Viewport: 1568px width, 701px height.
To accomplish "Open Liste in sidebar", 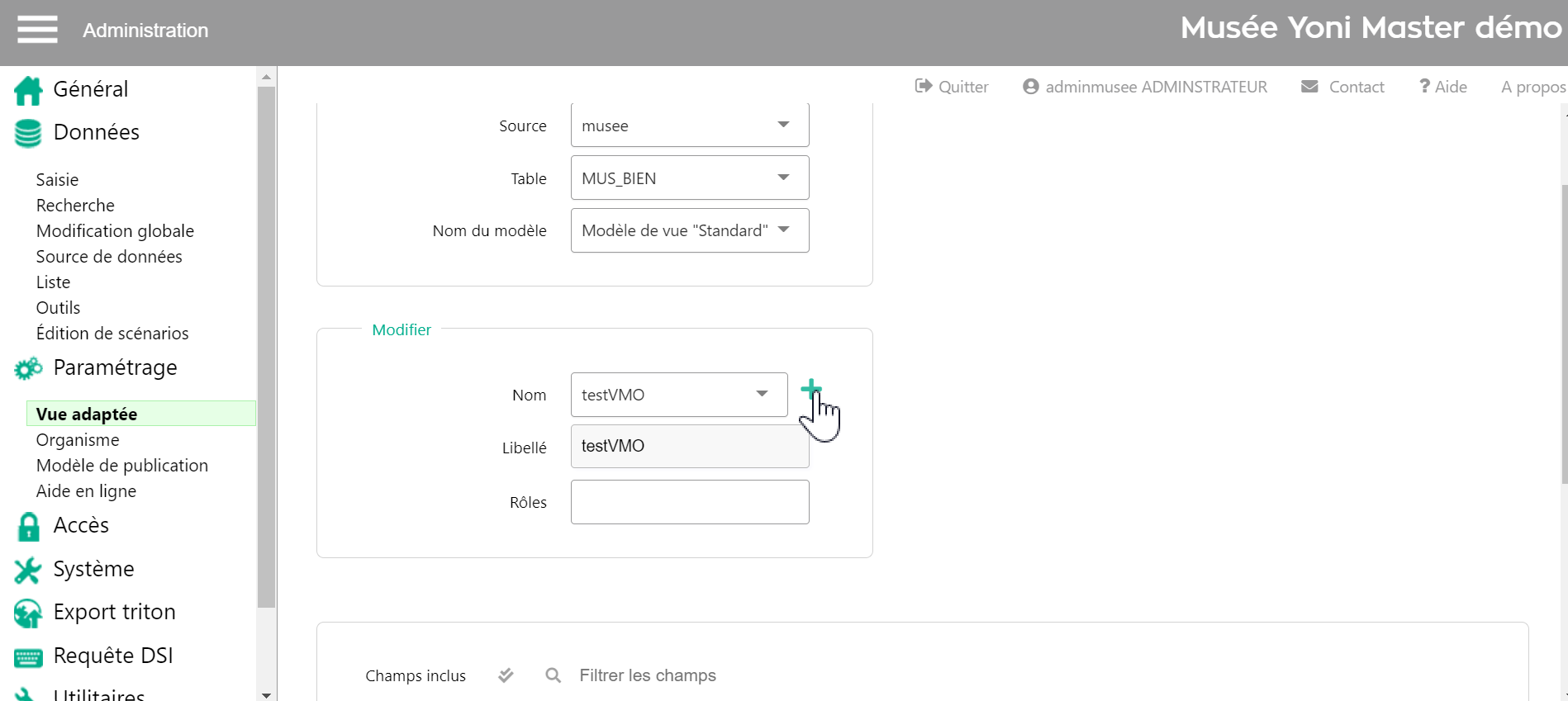I will pyautogui.click(x=53, y=282).
